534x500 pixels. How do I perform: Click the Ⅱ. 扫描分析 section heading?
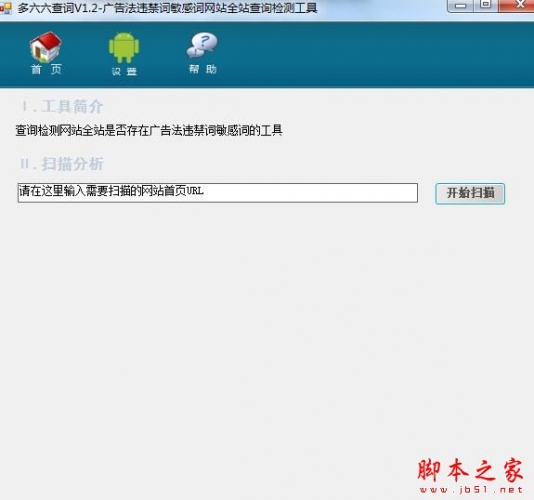[62, 164]
